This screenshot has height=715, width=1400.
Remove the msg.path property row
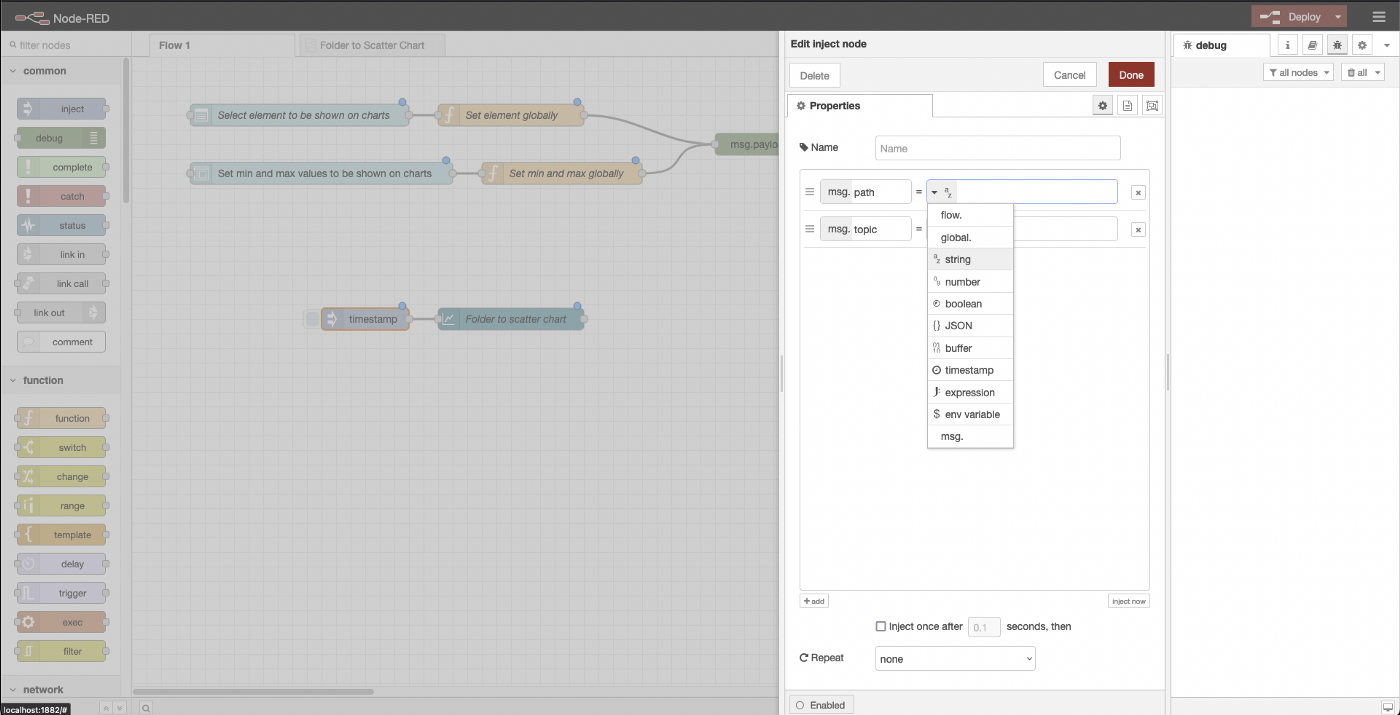[x=1138, y=193]
